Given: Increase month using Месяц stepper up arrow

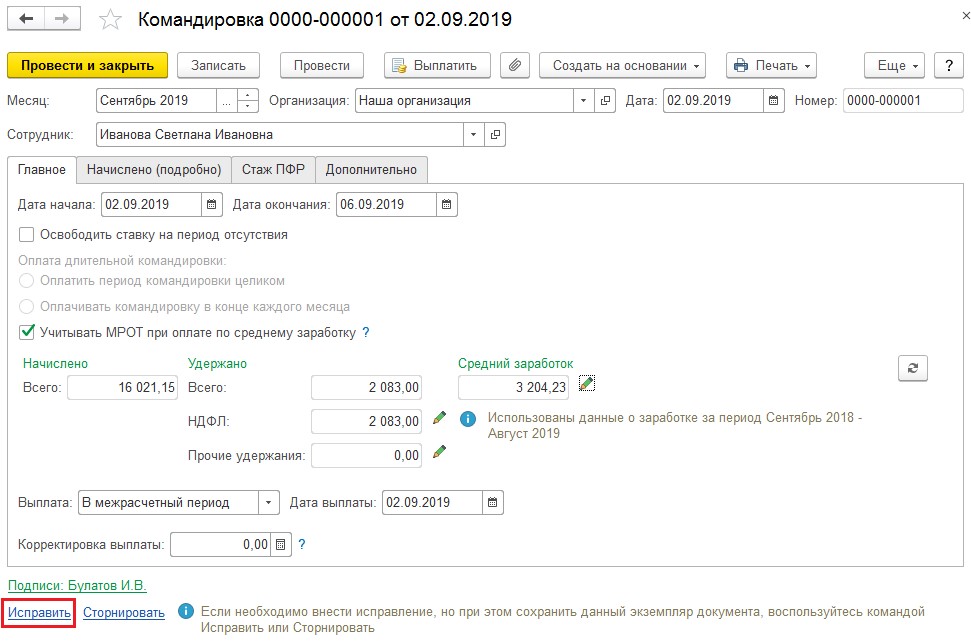Looking at the screenshot, I should tap(248, 95).
